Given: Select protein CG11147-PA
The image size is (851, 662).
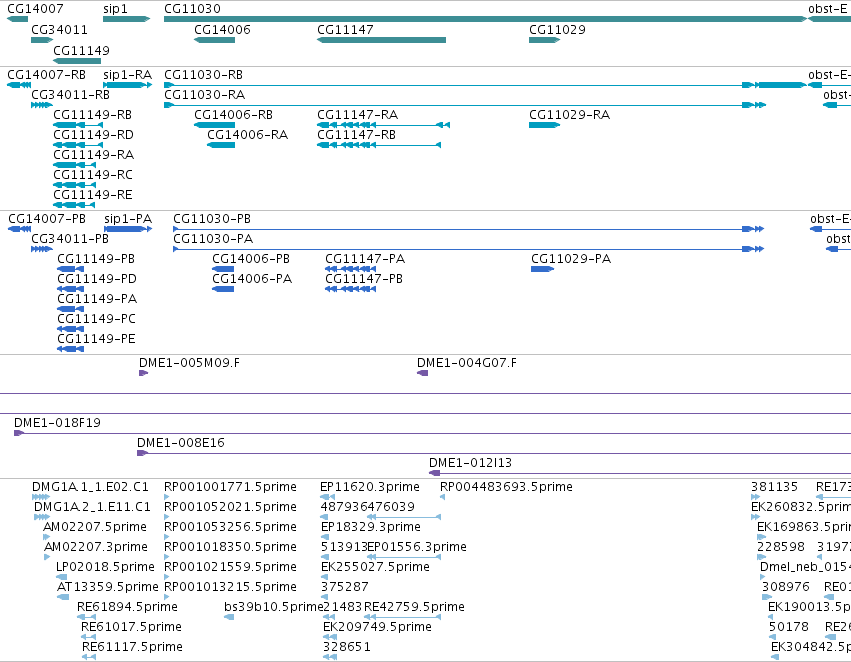Looking at the screenshot, I should click(365, 259).
